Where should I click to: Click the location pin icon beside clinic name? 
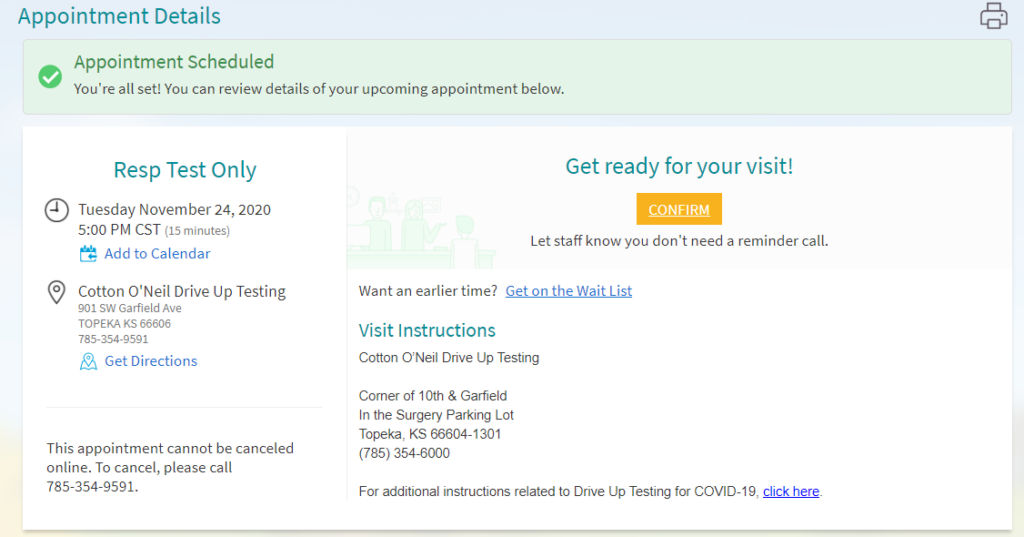[57, 292]
